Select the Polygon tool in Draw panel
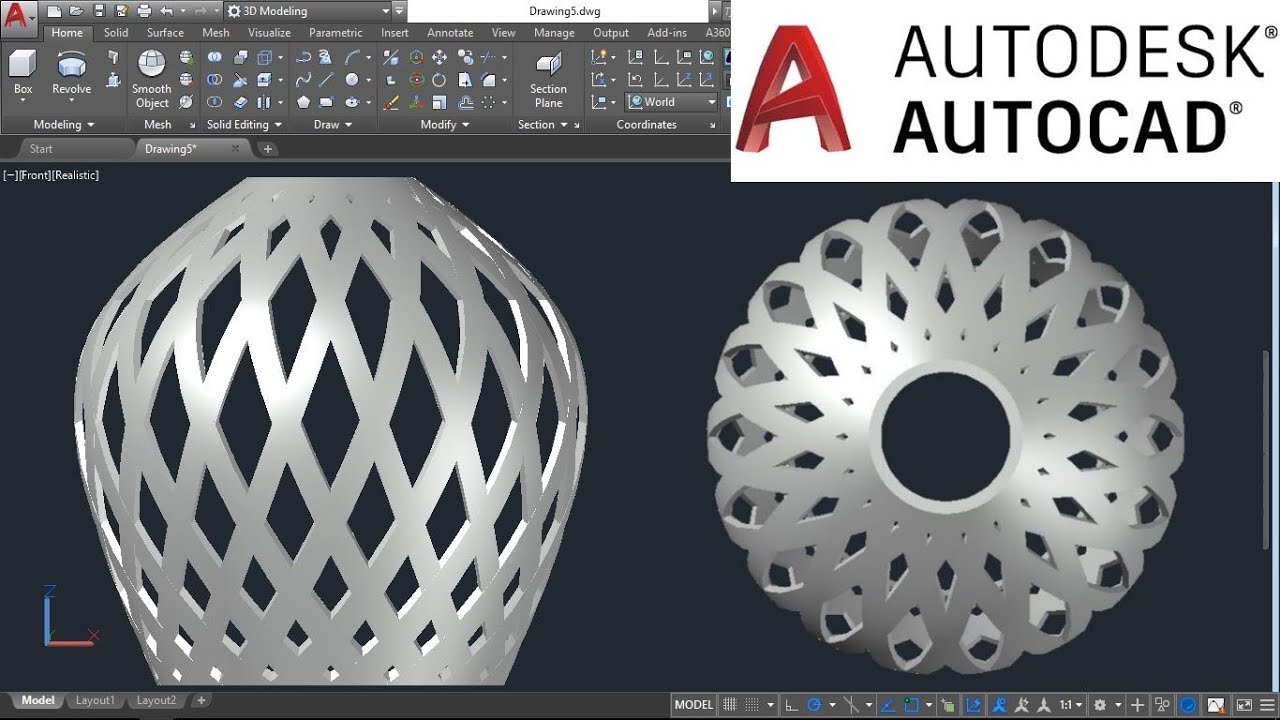 pos(303,102)
